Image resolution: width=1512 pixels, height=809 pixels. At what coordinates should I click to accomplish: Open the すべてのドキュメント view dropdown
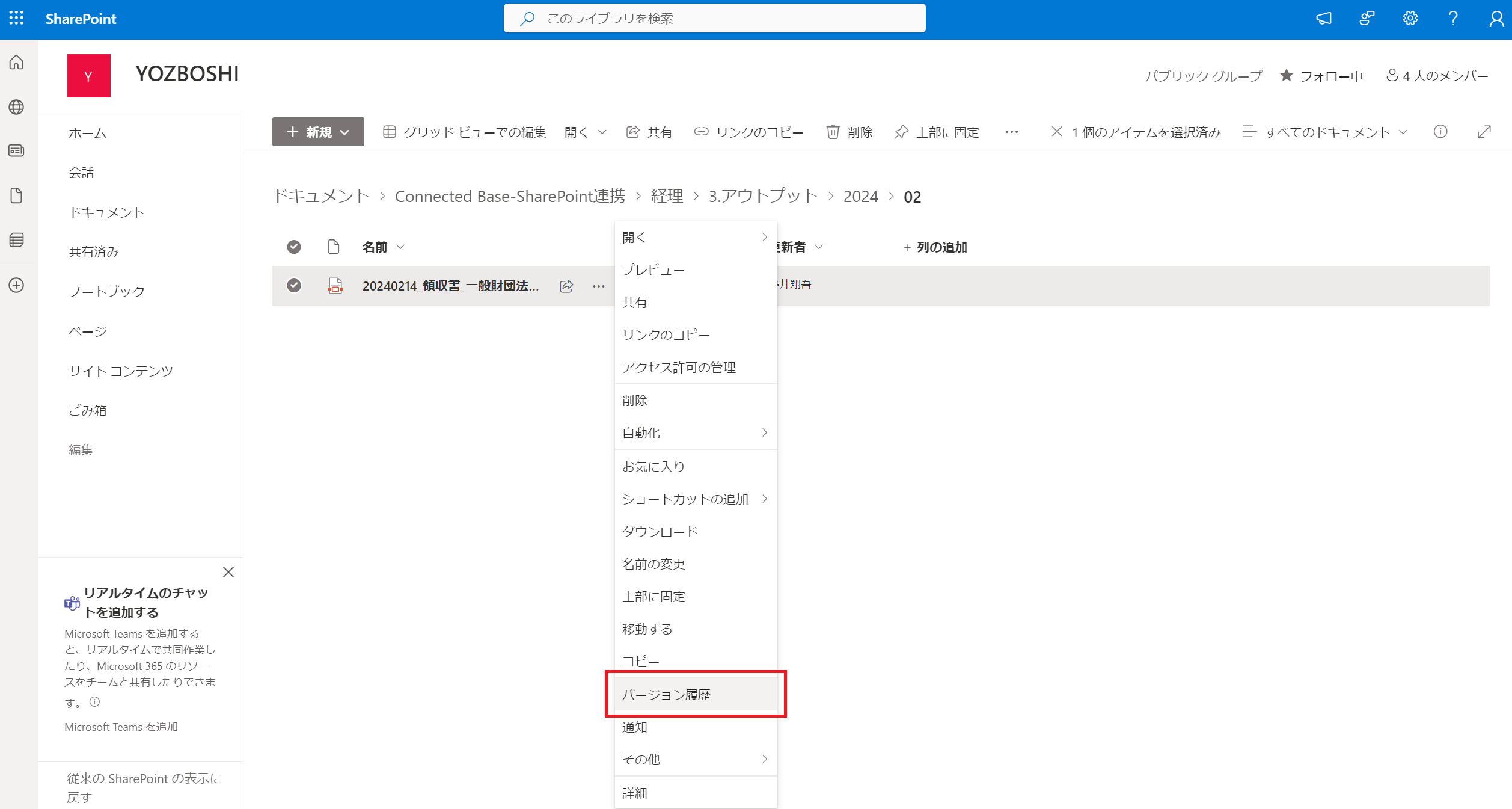click(x=1325, y=132)
